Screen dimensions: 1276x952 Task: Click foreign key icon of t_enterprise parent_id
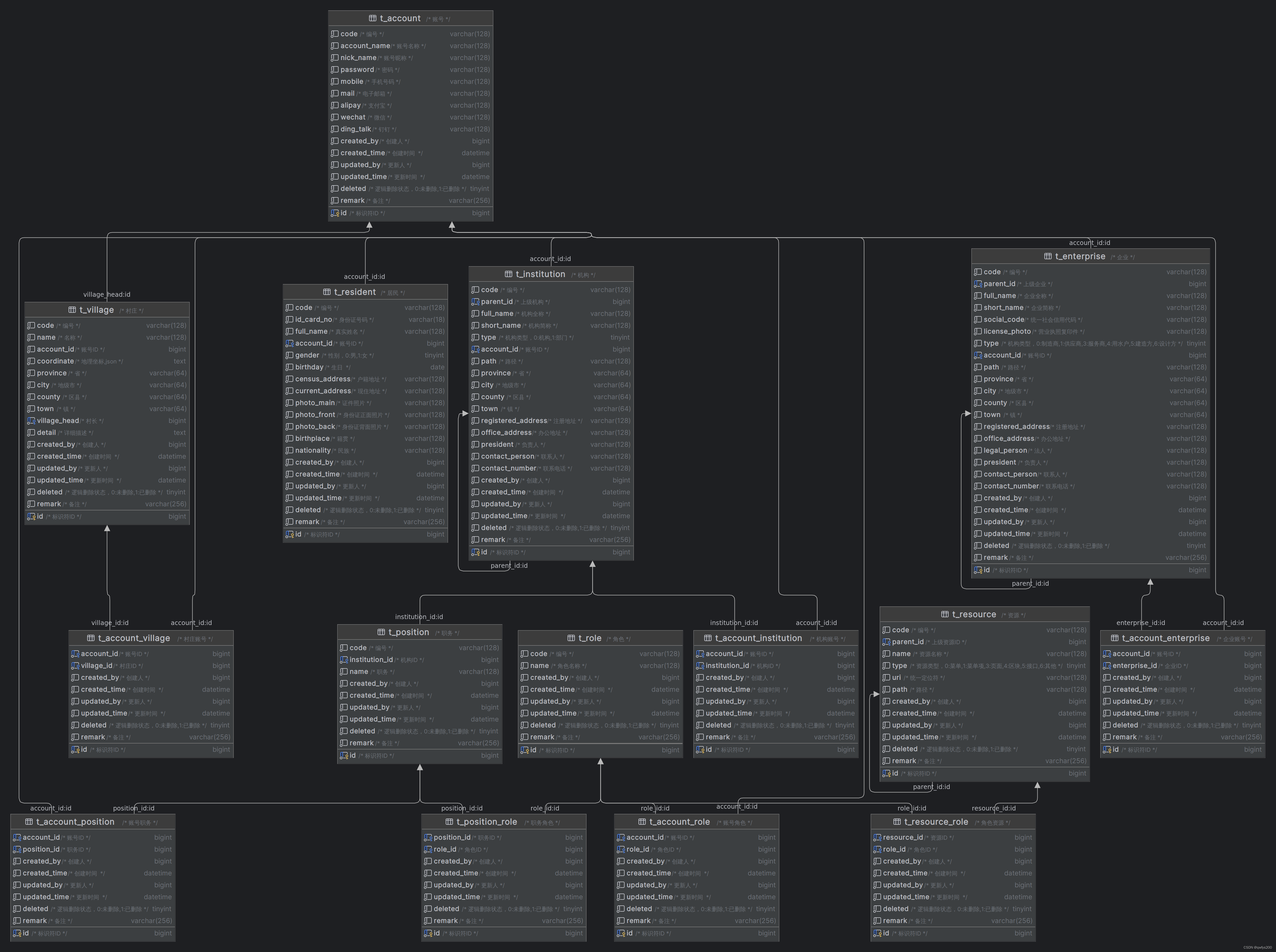coord(978,284)
